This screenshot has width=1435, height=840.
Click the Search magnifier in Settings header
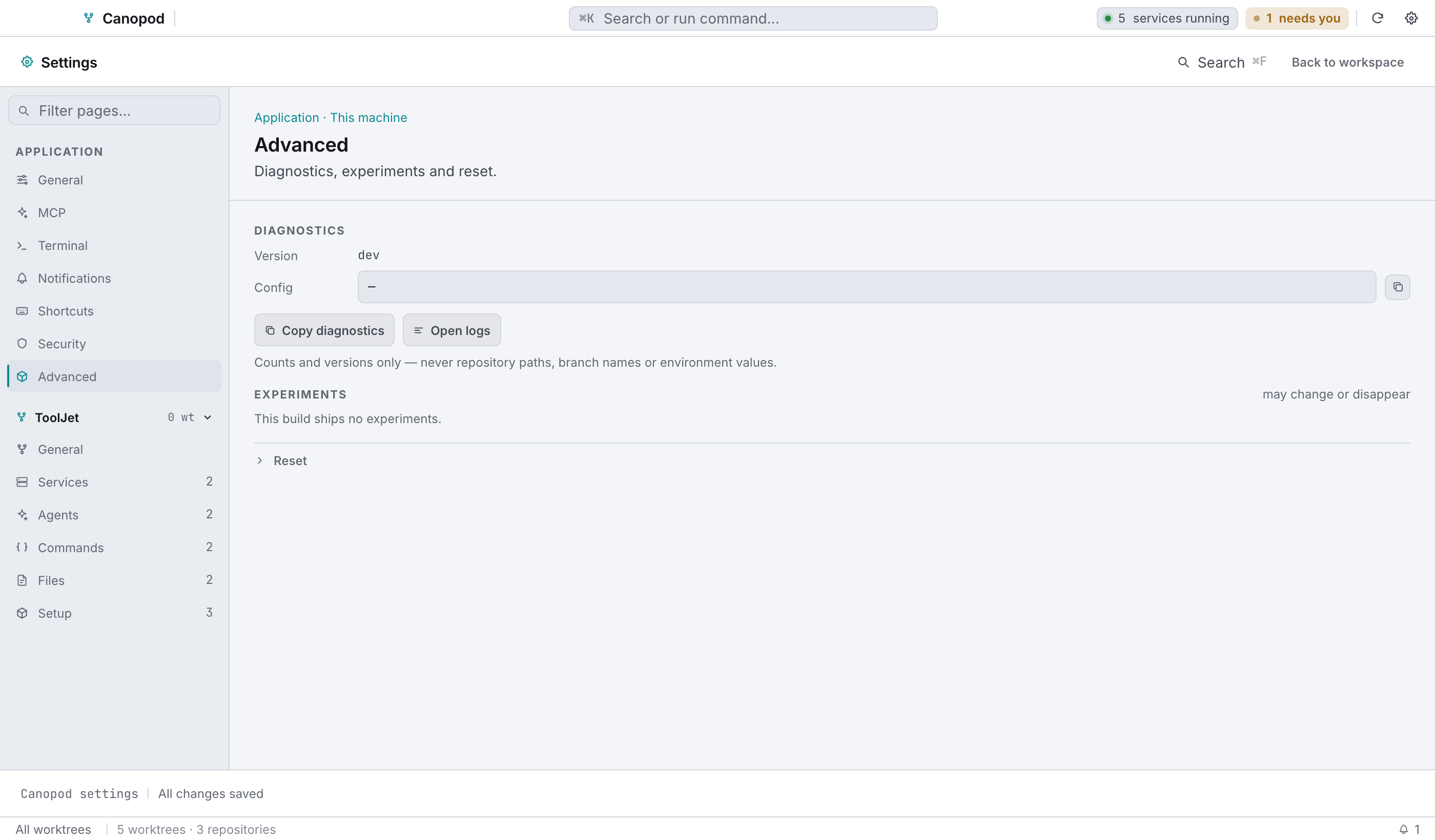pos(1183,62)
